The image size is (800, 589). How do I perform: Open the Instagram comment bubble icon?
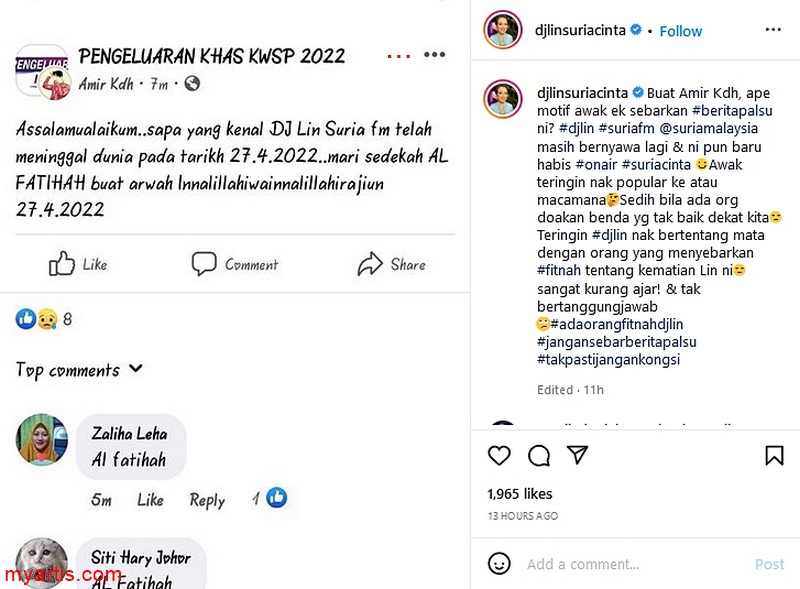pyautogui.click(x=539, y=455)
